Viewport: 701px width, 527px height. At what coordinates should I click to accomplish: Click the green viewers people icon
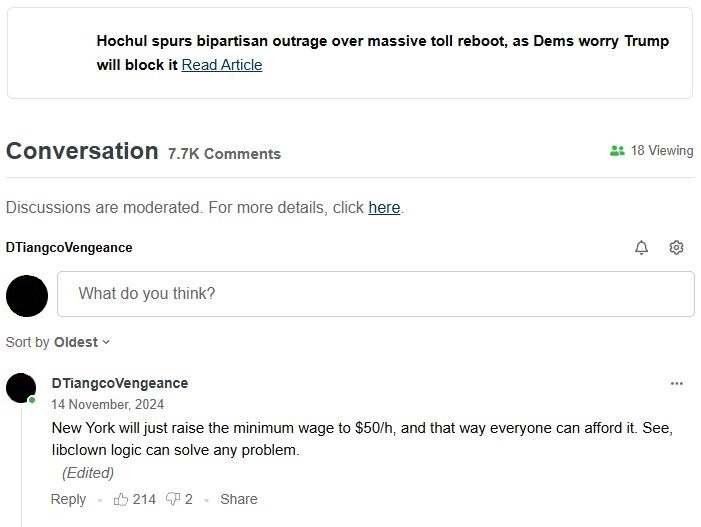(617, 151)
